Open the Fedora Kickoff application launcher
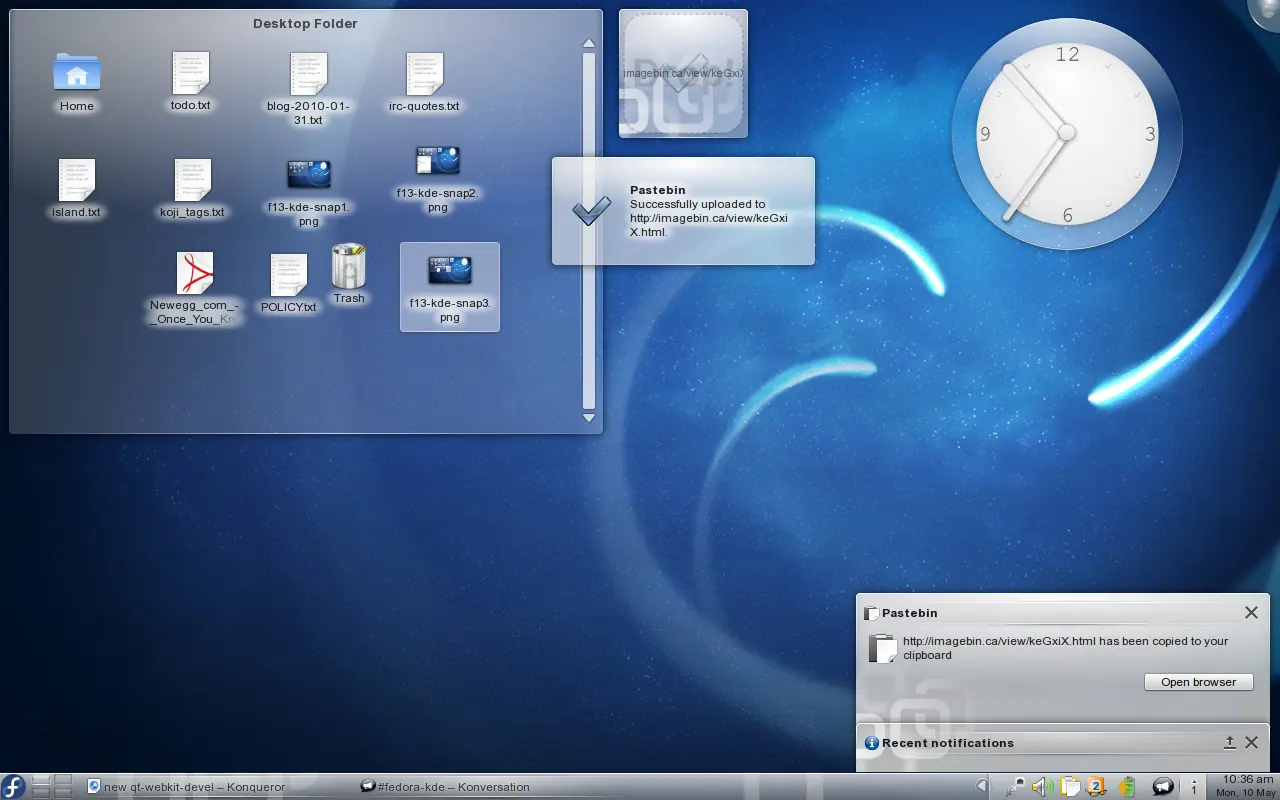The width and height of the screenshot is (1280, 800). 13,786
